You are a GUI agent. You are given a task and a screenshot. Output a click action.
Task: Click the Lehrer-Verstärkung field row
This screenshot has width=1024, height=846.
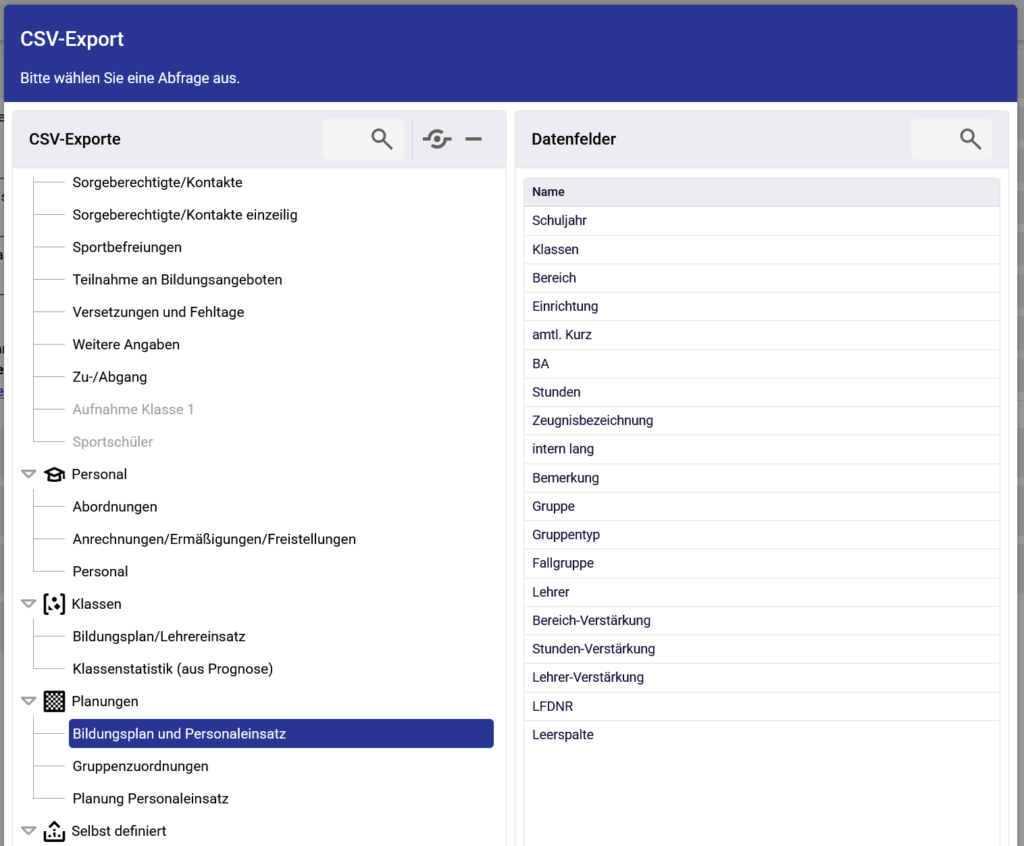[761, 678]
